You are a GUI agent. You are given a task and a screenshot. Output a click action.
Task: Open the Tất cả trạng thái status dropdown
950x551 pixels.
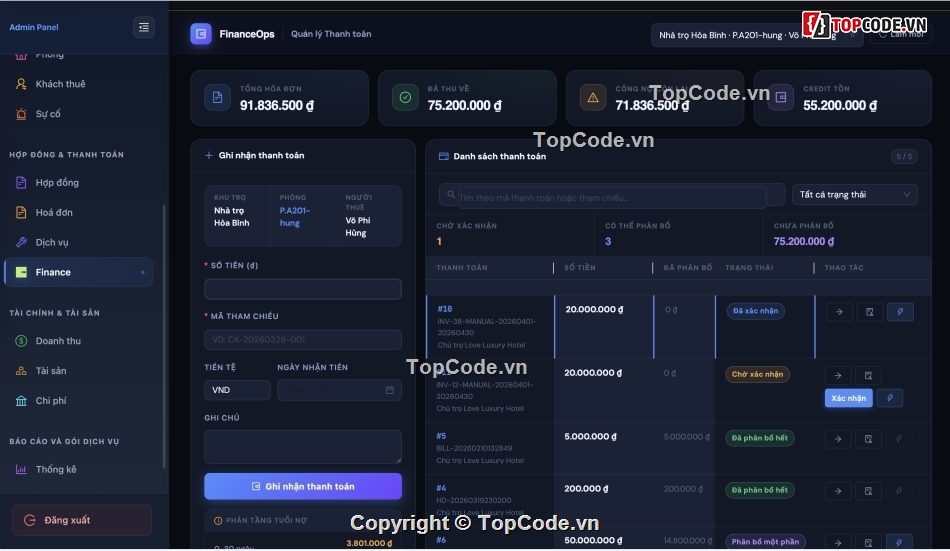point(855,195)
